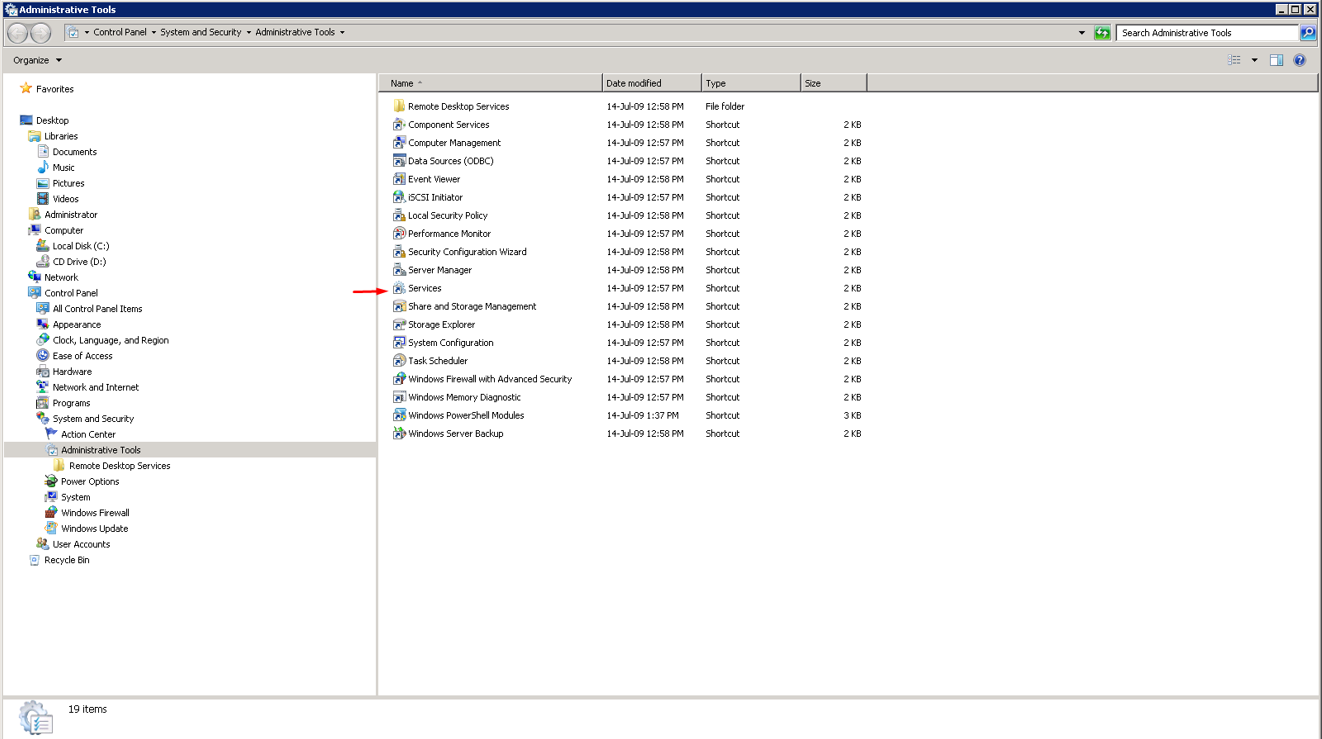Expand the change view options arrow

tap(1254, 60)
